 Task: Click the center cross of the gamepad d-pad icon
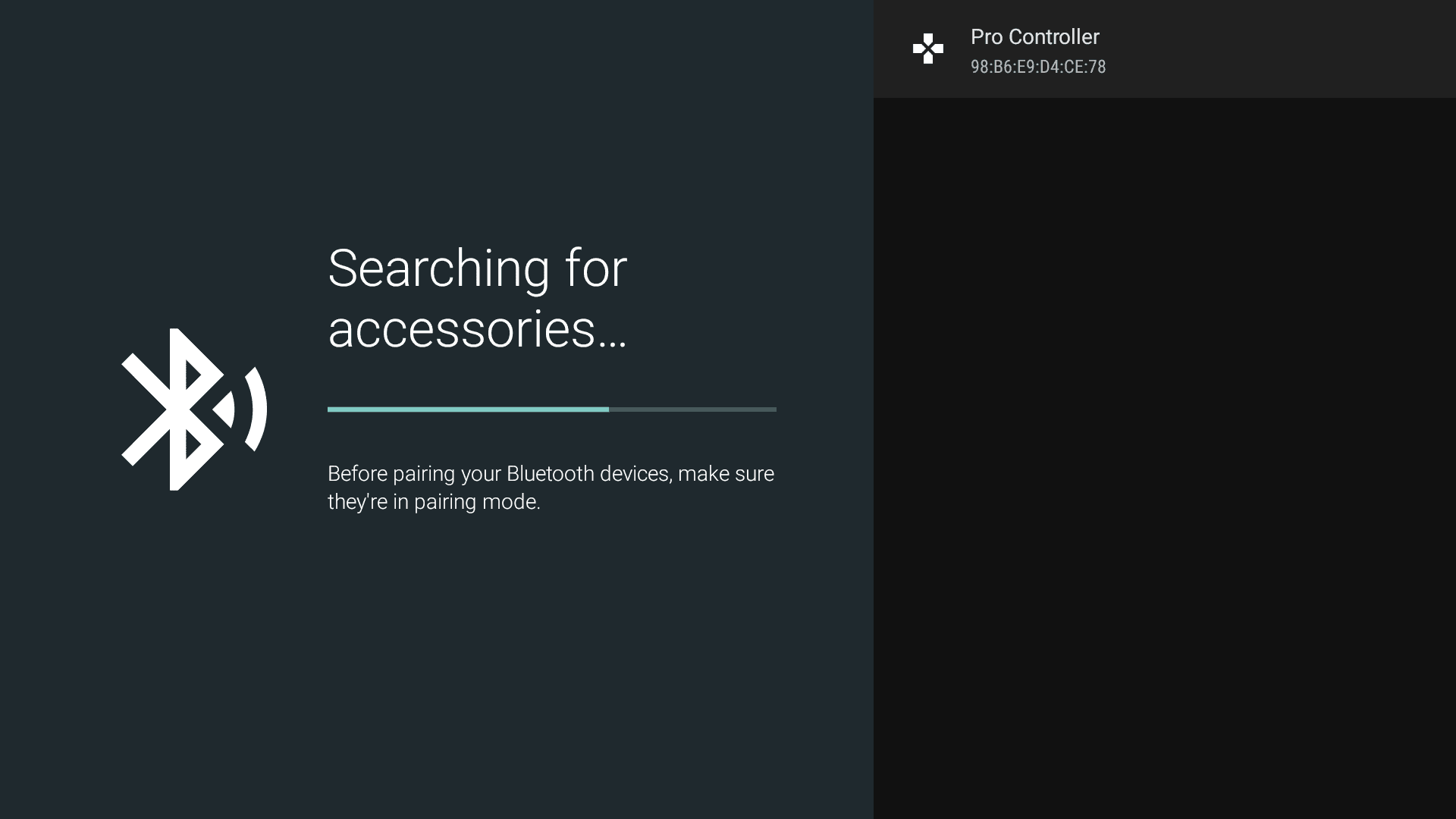pos(927,49)
